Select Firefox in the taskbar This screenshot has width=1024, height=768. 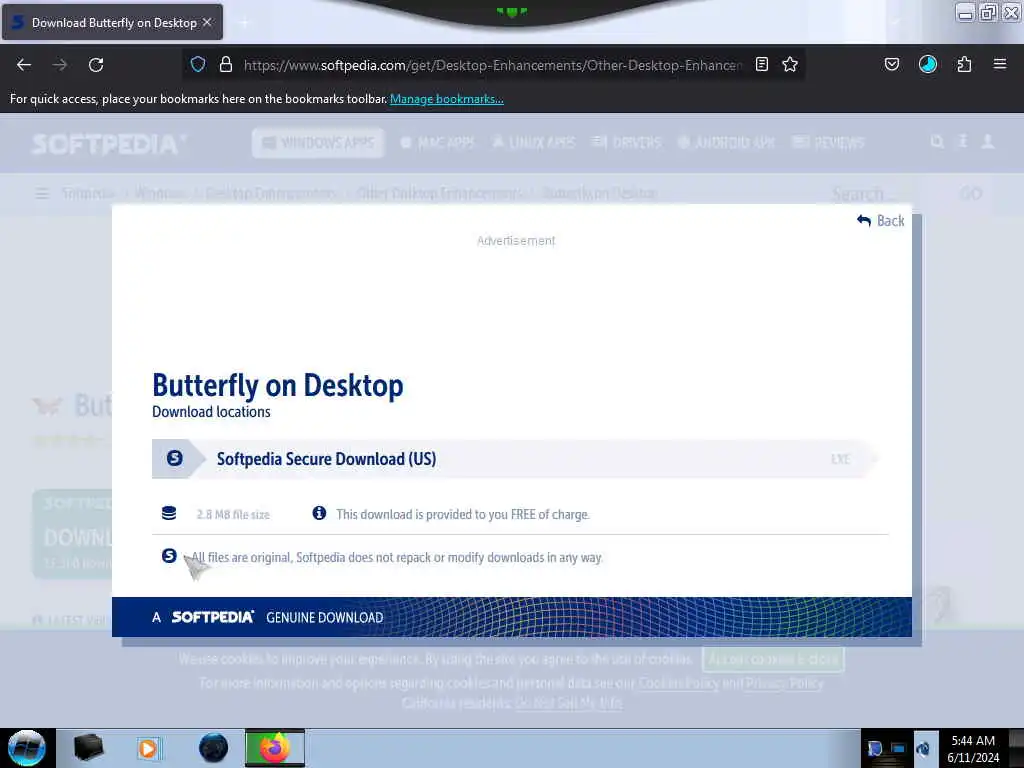[x=275, y=748]
